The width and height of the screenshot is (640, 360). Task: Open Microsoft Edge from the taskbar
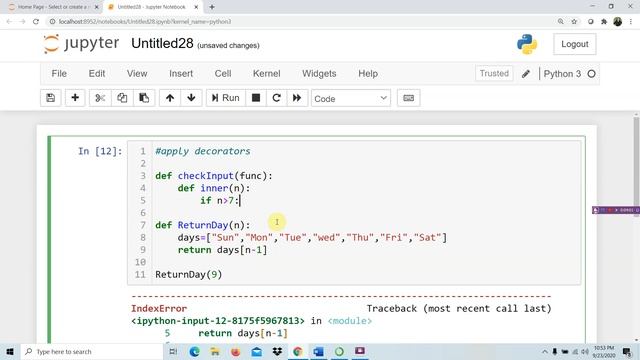194,351
